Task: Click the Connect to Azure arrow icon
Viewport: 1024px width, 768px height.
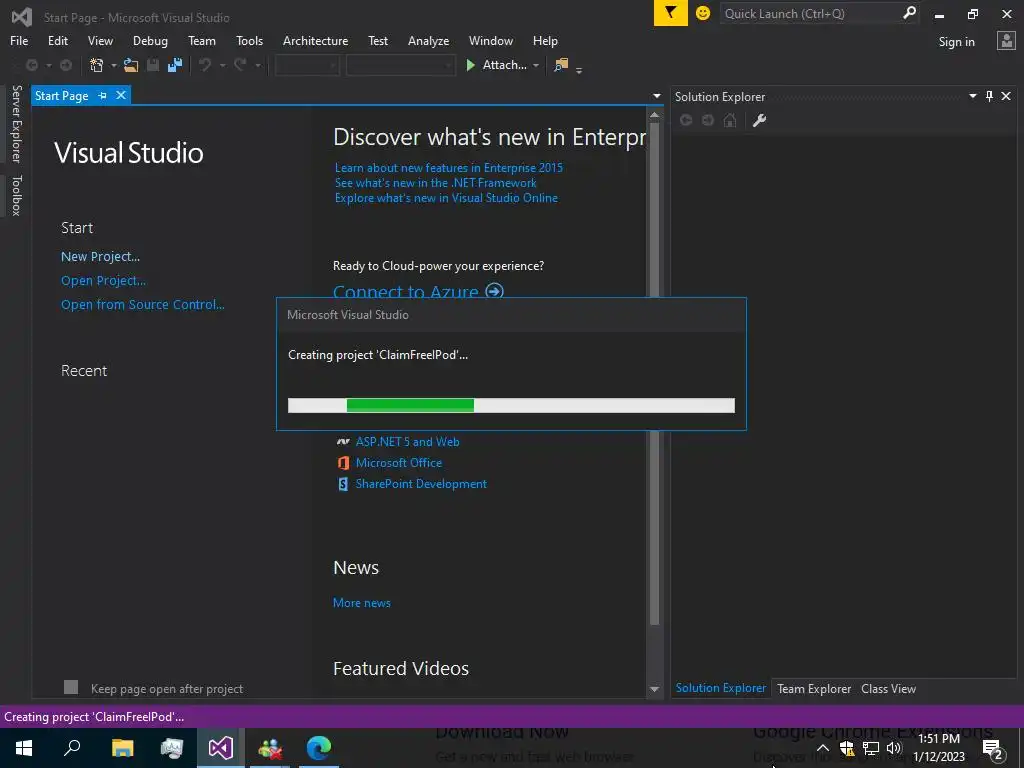Action: (x=494, y=291)
